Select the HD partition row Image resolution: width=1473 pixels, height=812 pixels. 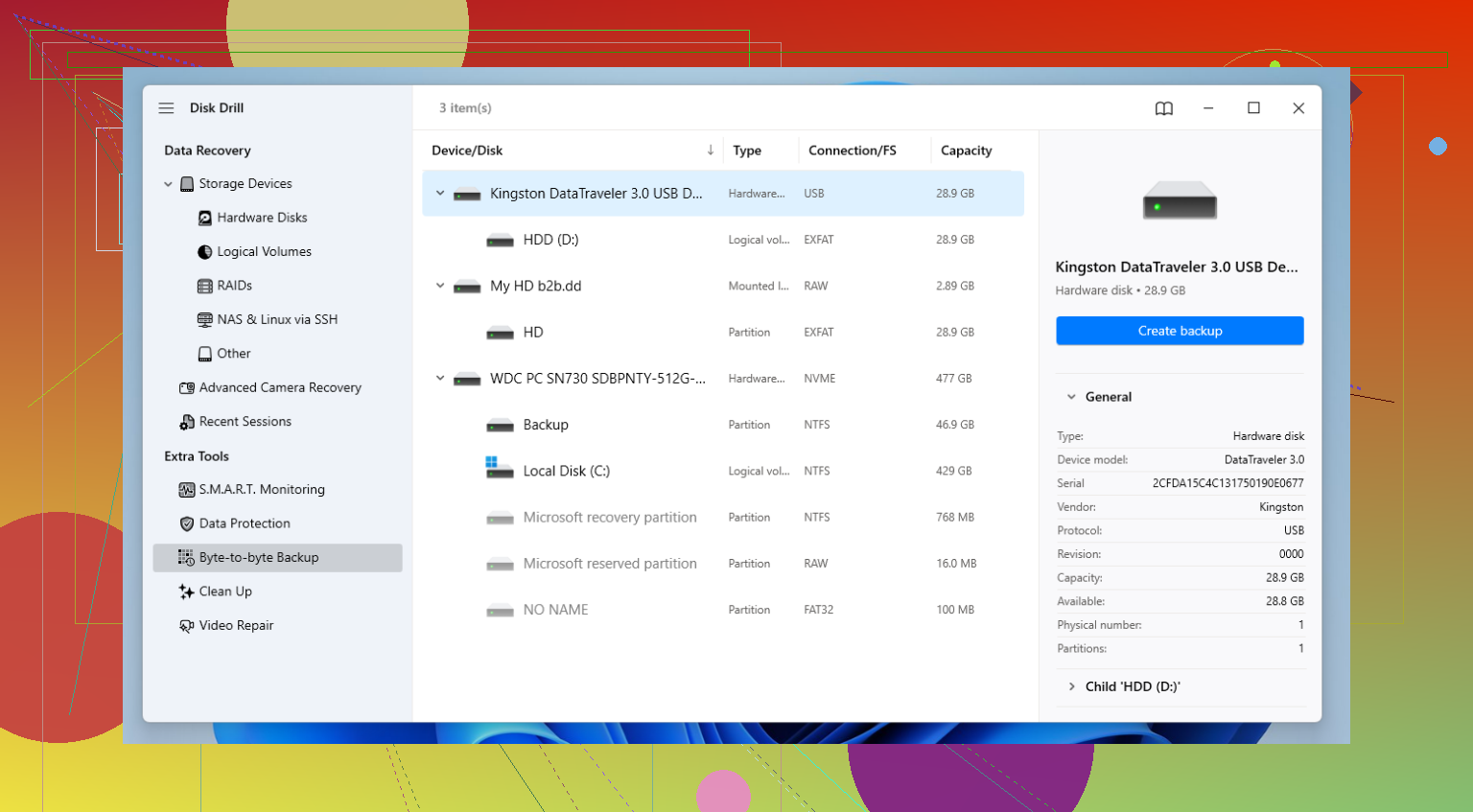click(723, 333)
